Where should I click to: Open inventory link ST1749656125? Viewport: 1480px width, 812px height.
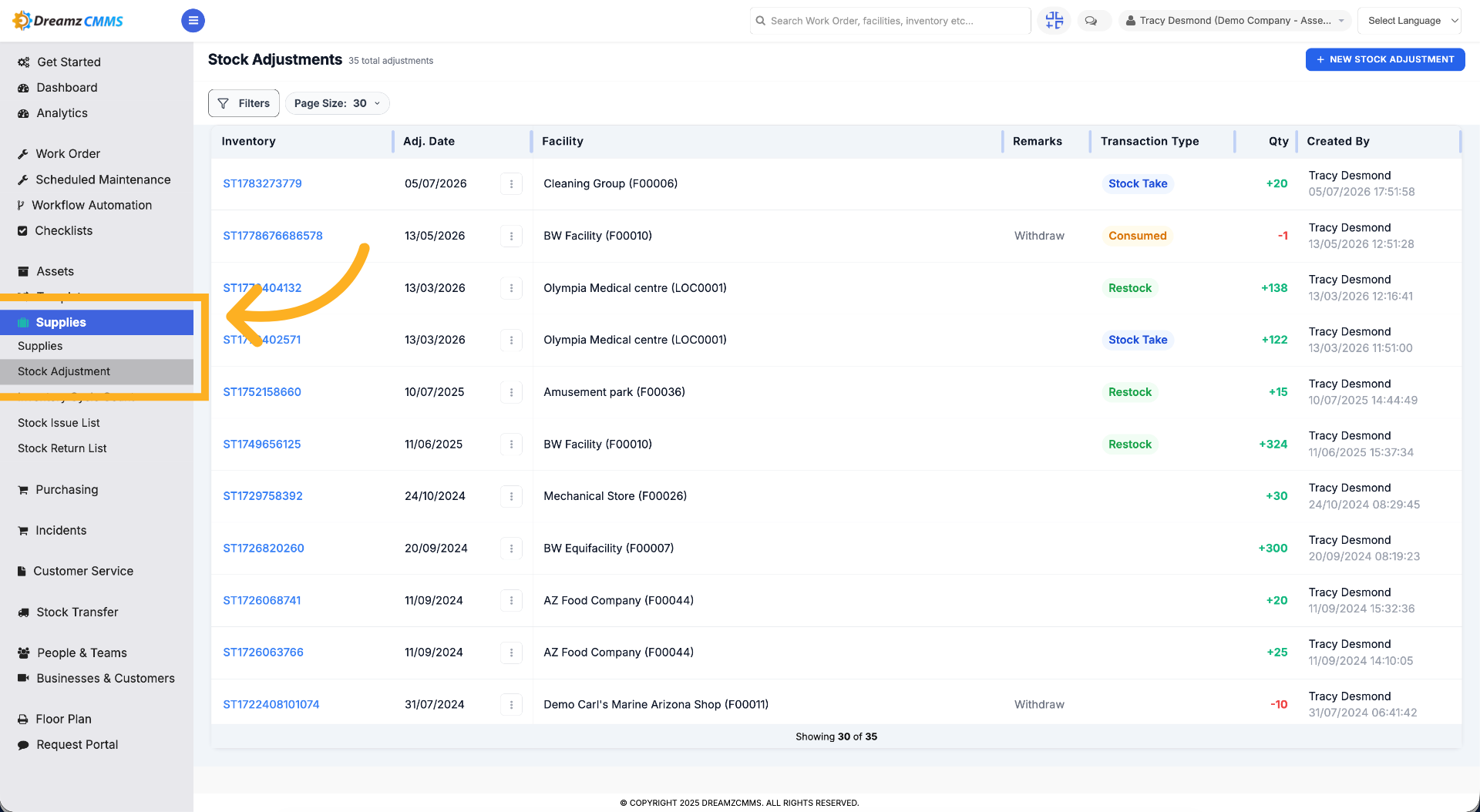click(262, 444)
